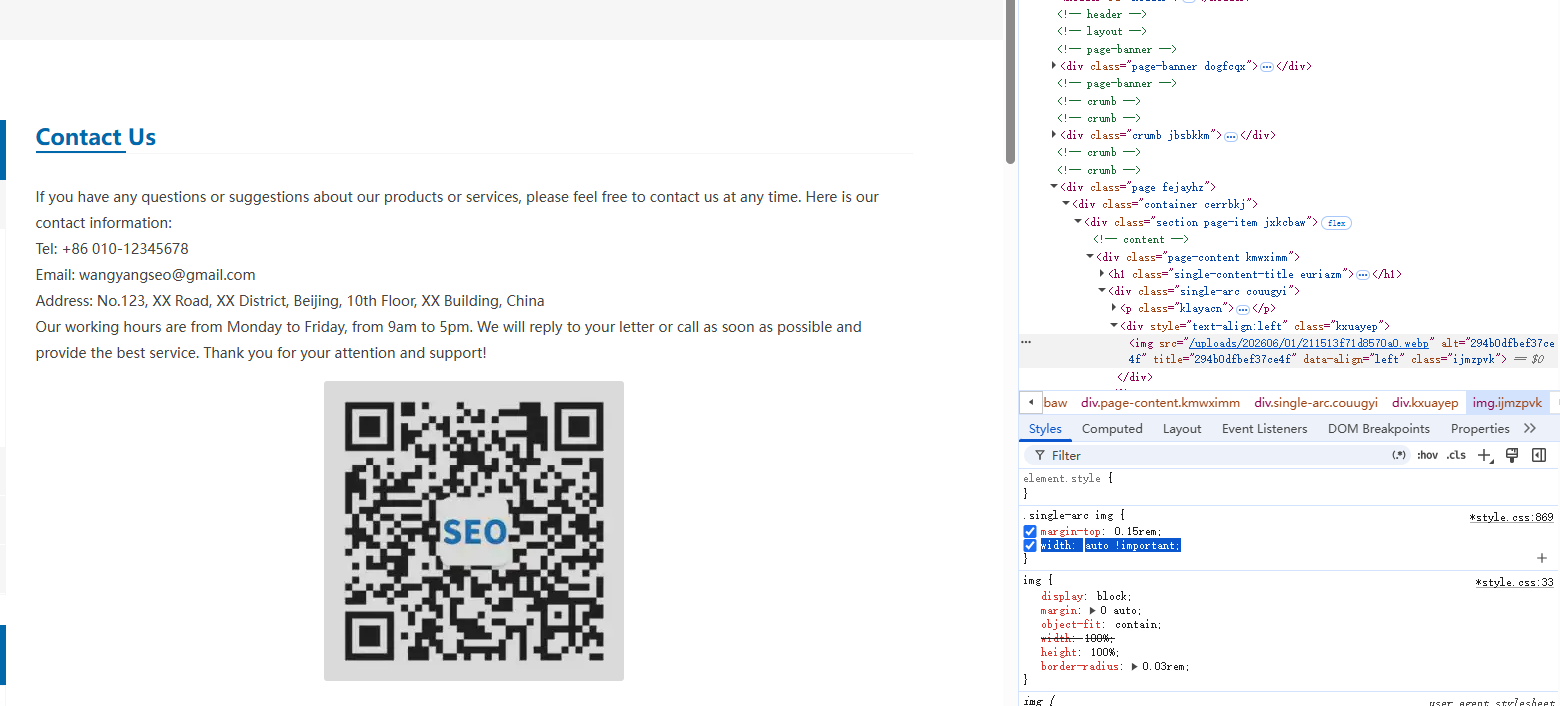Click the SEO QR code image
The image size is (1560, 706).
[474, 531]
